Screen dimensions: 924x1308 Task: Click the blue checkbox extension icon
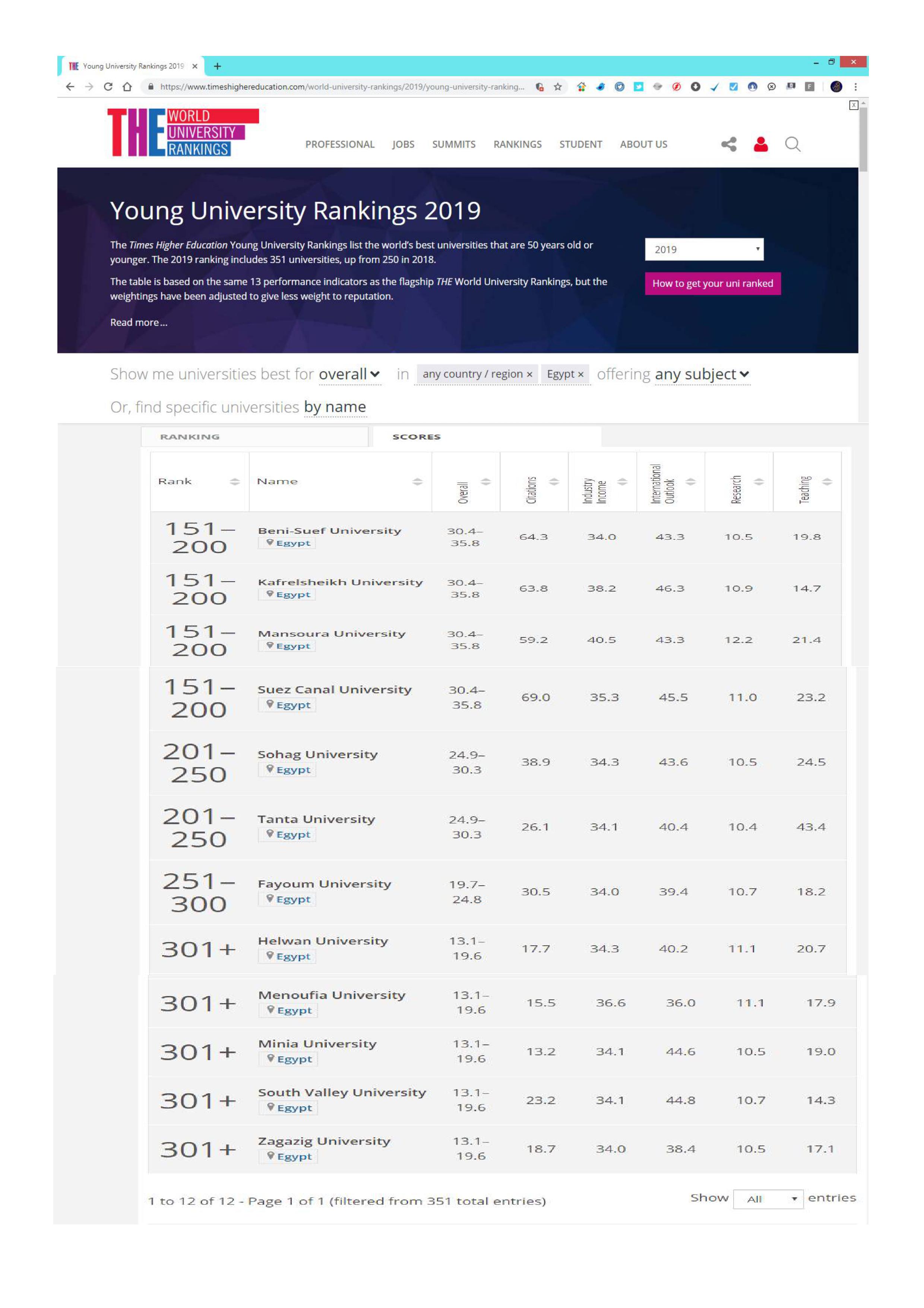pos(734,86)
